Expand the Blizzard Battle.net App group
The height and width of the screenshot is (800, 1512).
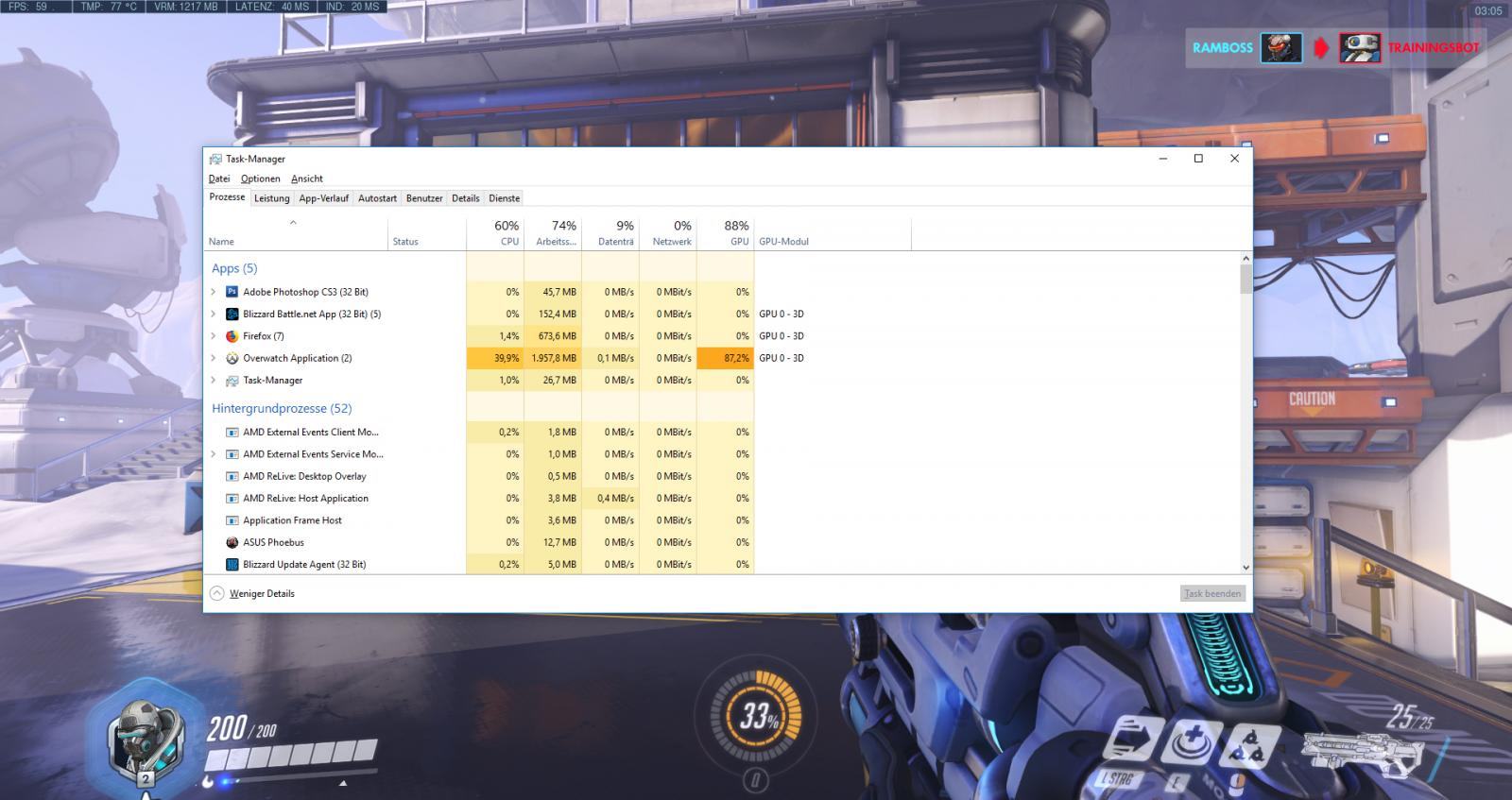213,314
